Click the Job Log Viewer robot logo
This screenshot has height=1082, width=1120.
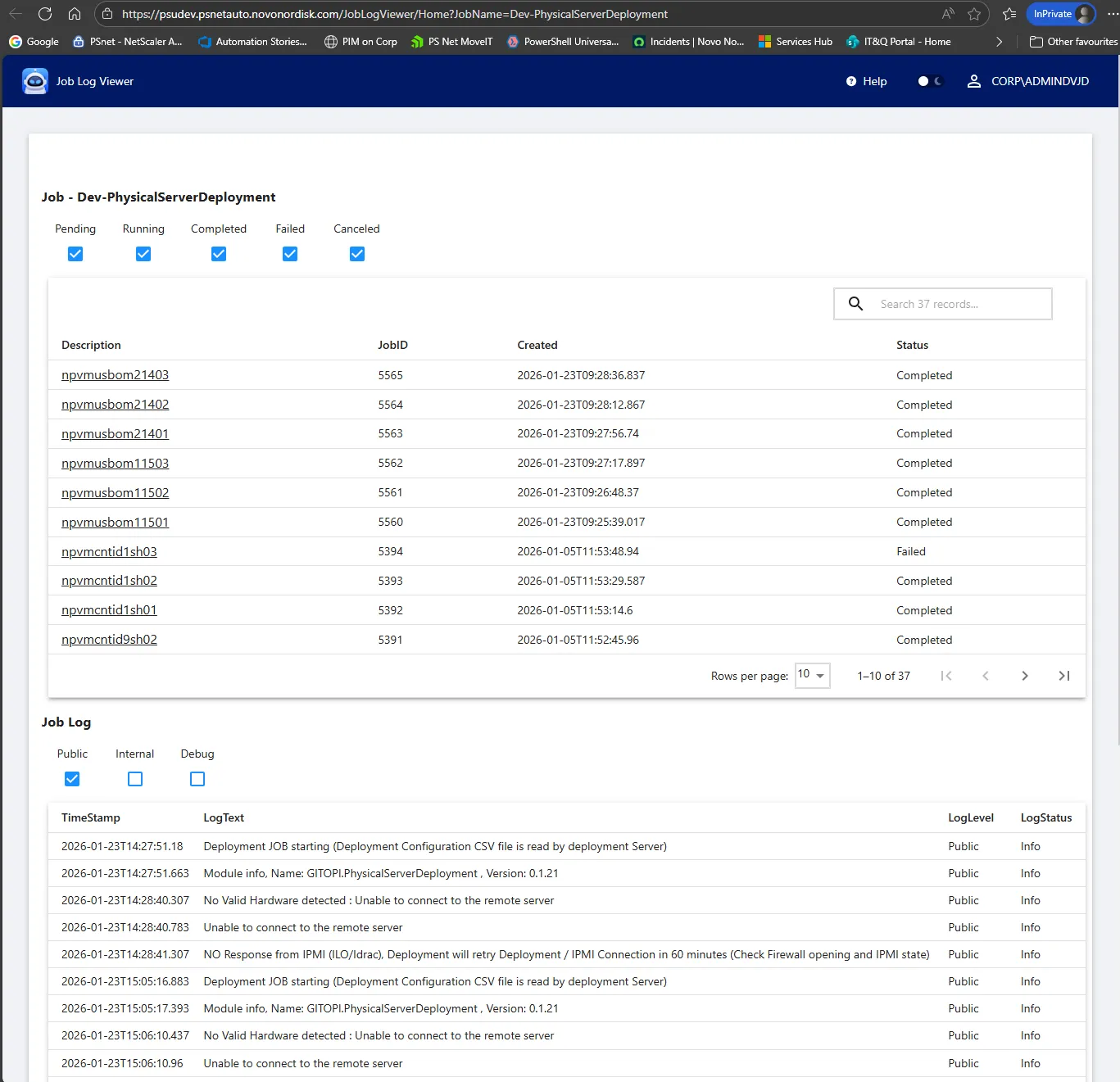pos(35,81)
